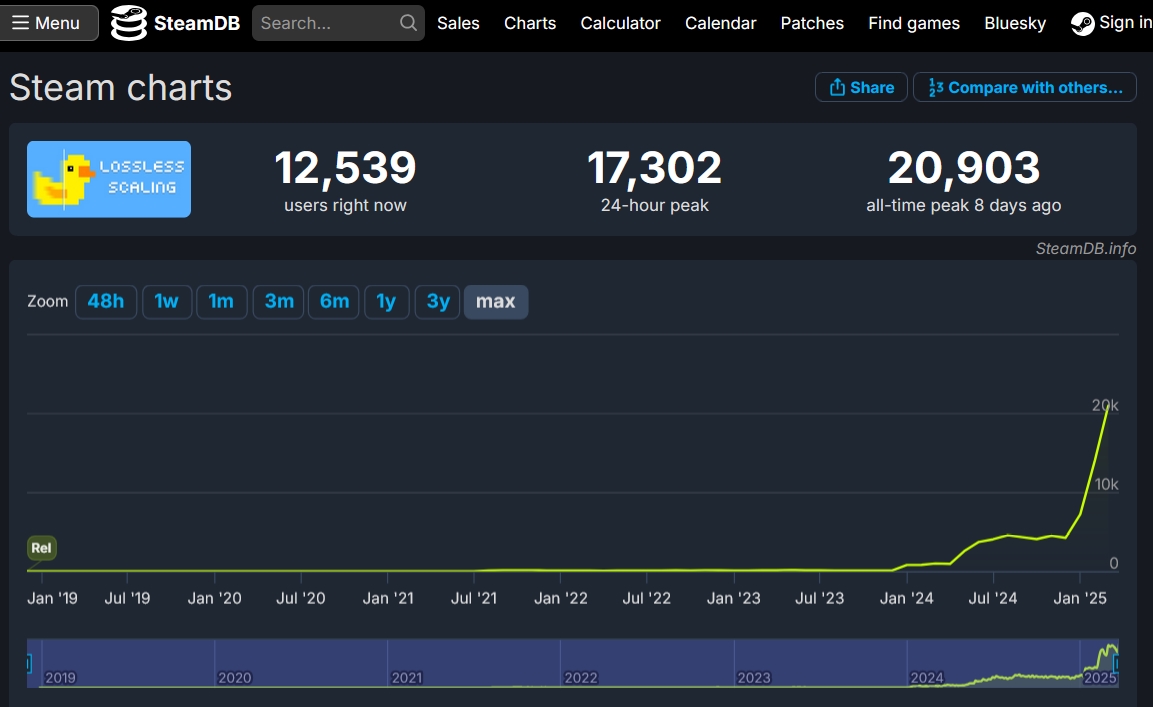Image resolution: width=1153 pixels, height=707 pixels.
Task: Open the hamburger Menu button
Action: pyautogui.click(x=48, y=23)
